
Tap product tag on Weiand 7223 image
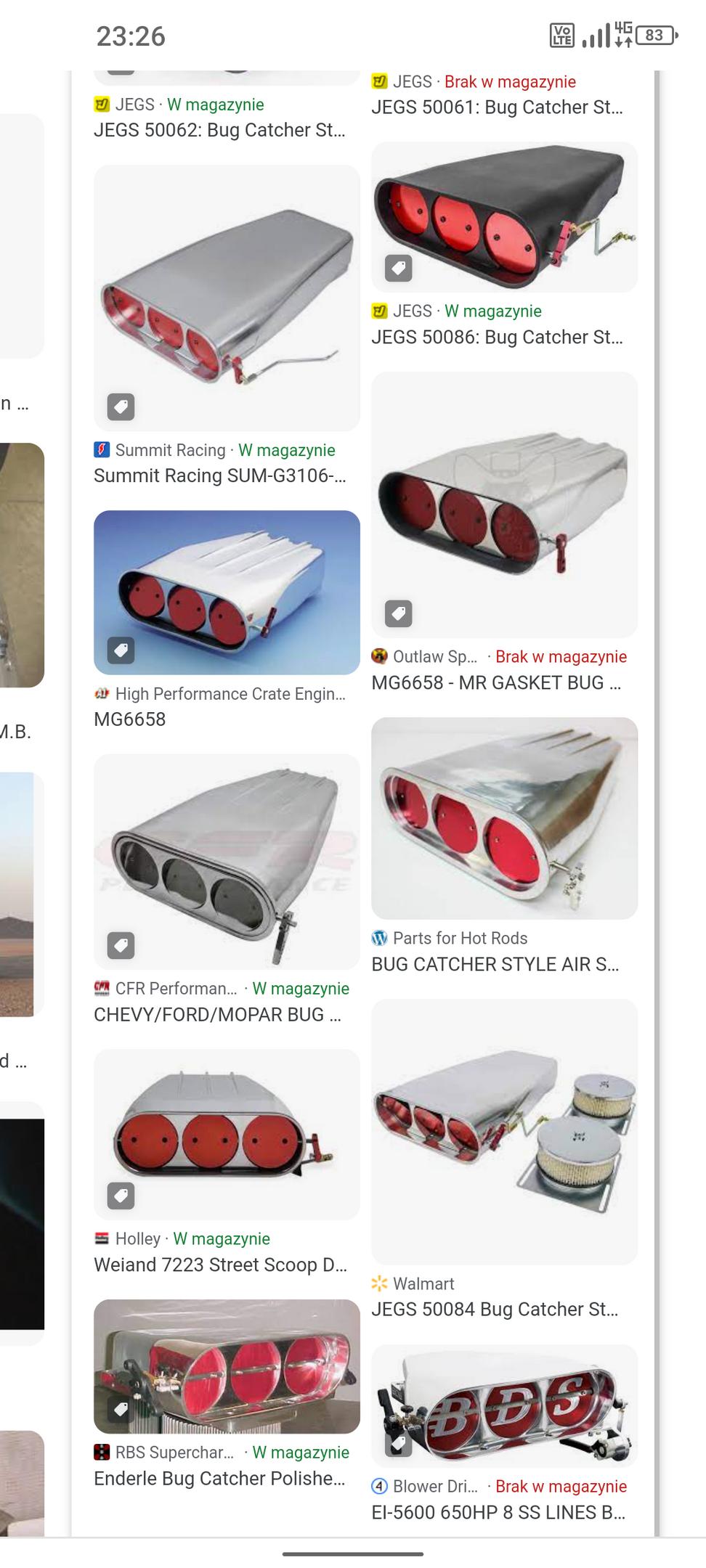tap(121, 1195)
